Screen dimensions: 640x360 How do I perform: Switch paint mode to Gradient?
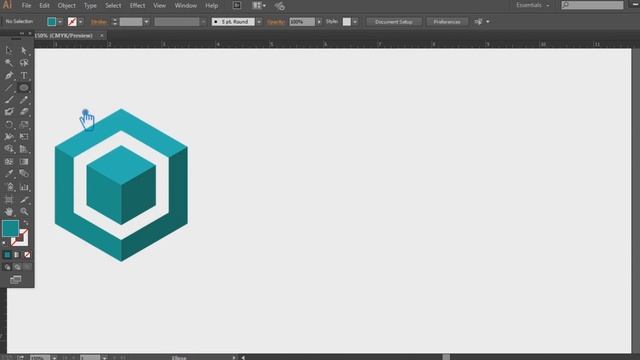(17, 255)
